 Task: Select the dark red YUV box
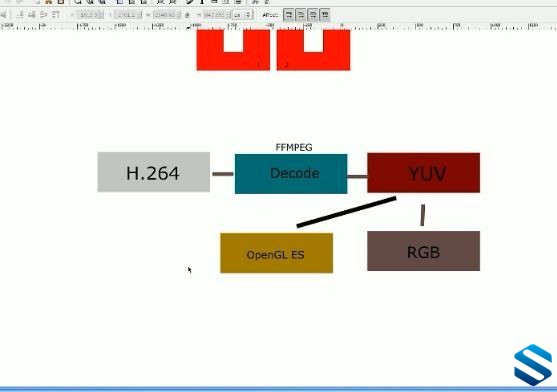coord(423,173)
